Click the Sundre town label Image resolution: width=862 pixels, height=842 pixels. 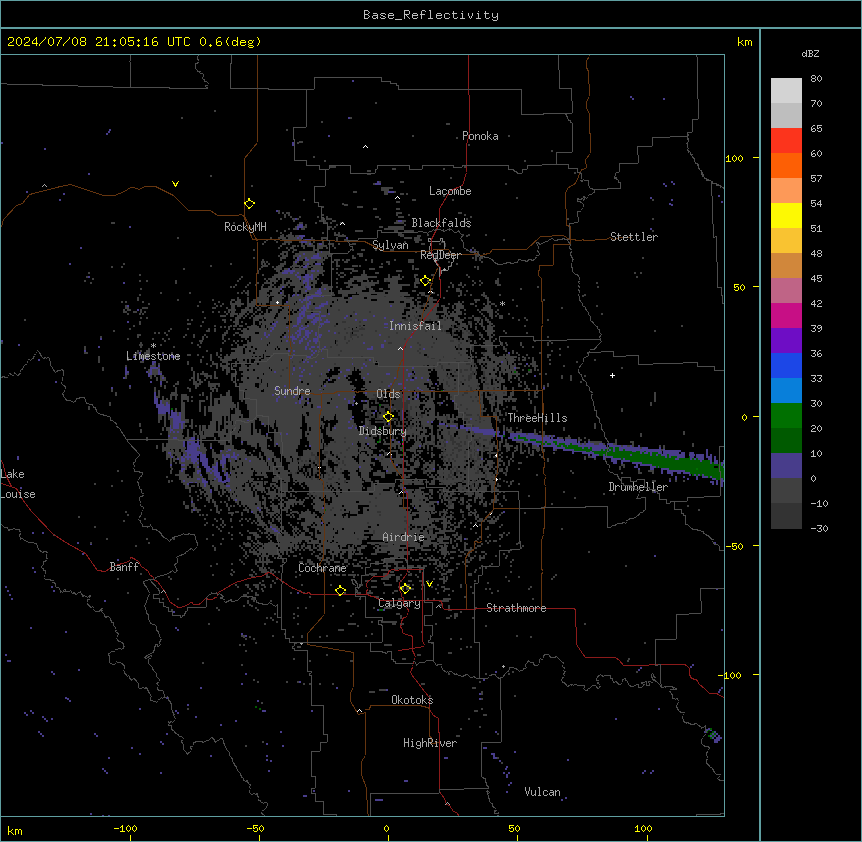[292, 391]
